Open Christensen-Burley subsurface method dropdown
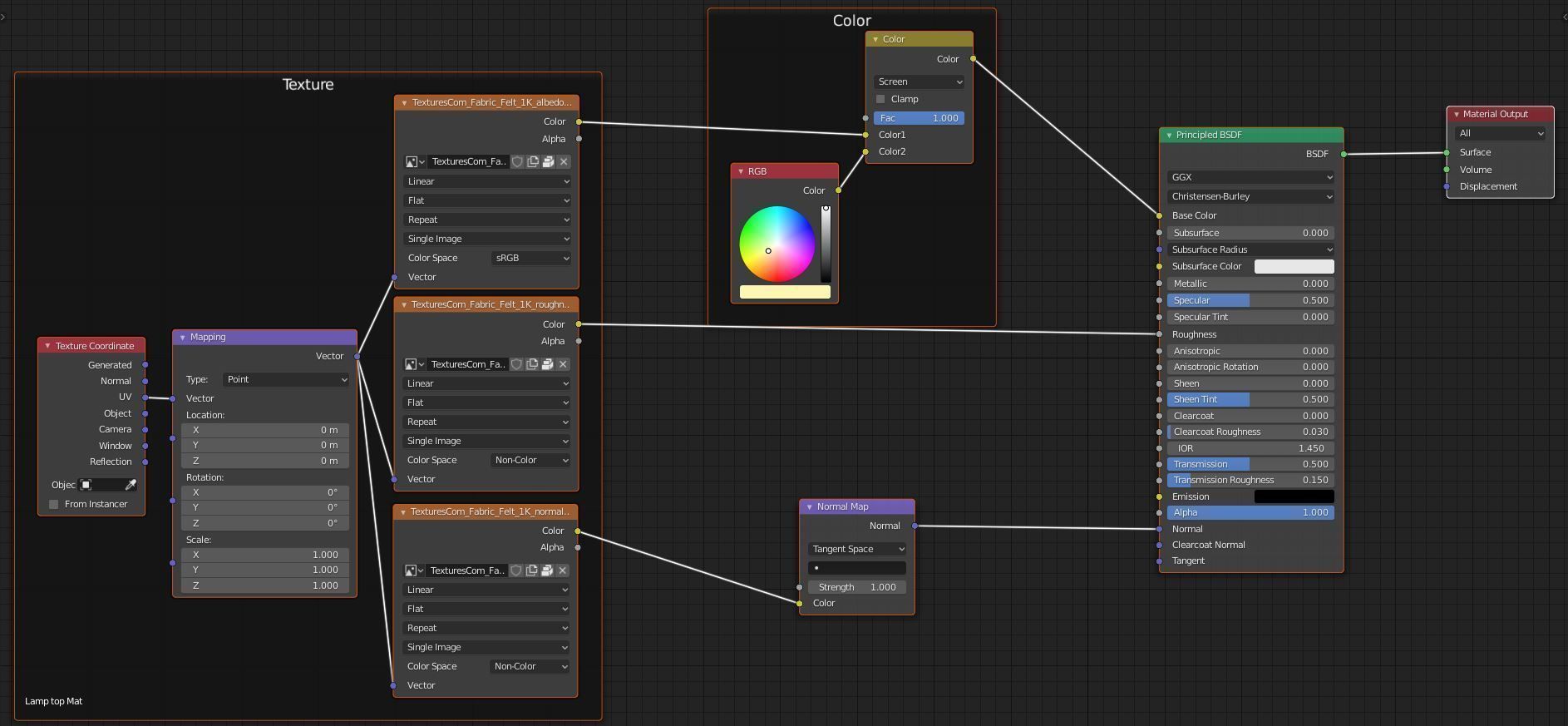 click(1250, 196)
